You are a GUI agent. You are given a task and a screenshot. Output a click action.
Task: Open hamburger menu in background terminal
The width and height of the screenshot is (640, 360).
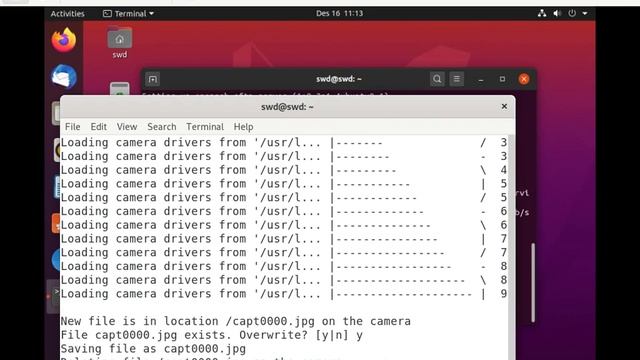(456, 79)
